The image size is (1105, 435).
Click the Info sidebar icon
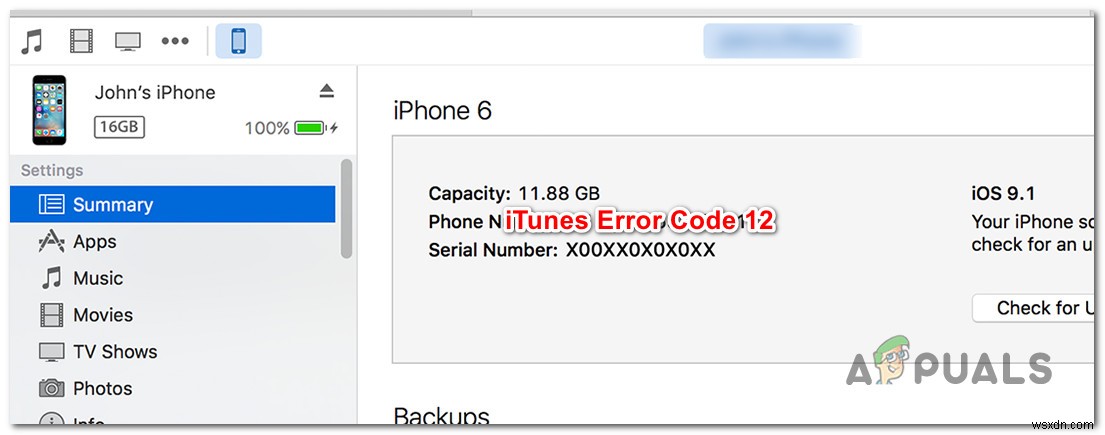coord(51,420)
